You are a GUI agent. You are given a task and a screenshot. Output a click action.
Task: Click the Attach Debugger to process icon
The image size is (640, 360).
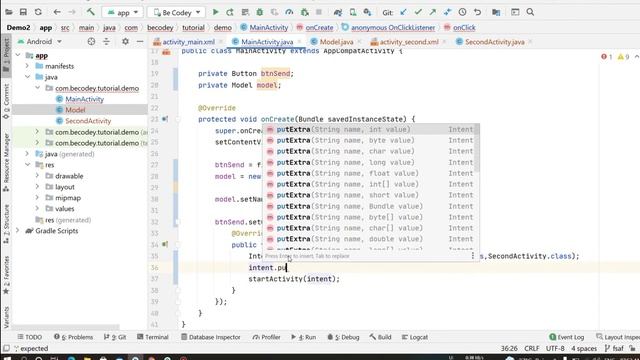click(x=304, y=12)
